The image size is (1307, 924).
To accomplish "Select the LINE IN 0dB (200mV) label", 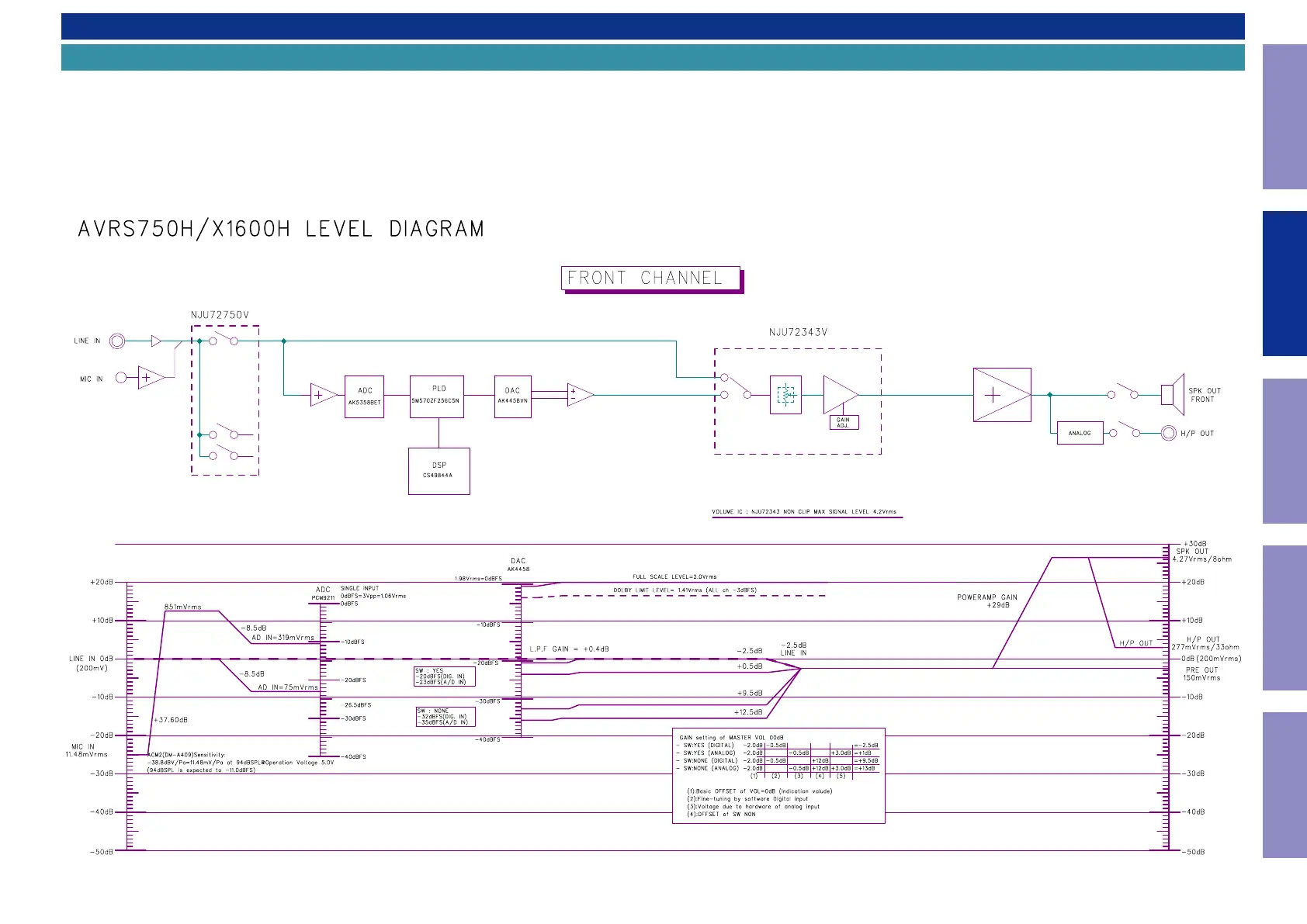I will 91,663.
